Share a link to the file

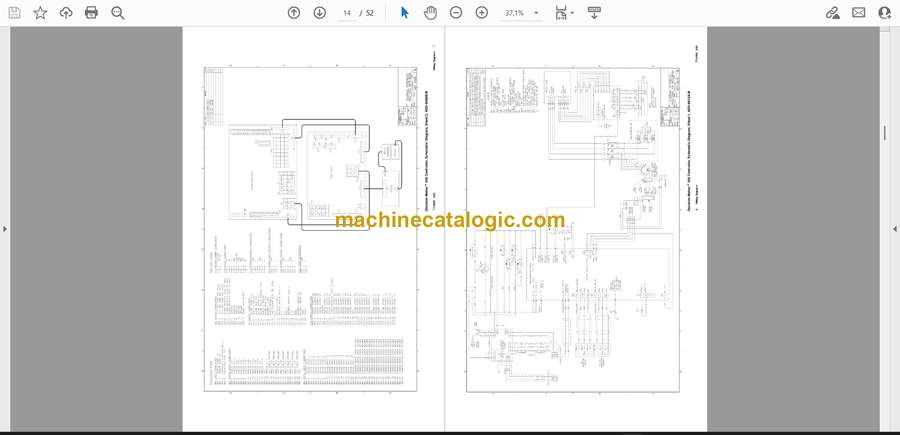pos(833,13)
